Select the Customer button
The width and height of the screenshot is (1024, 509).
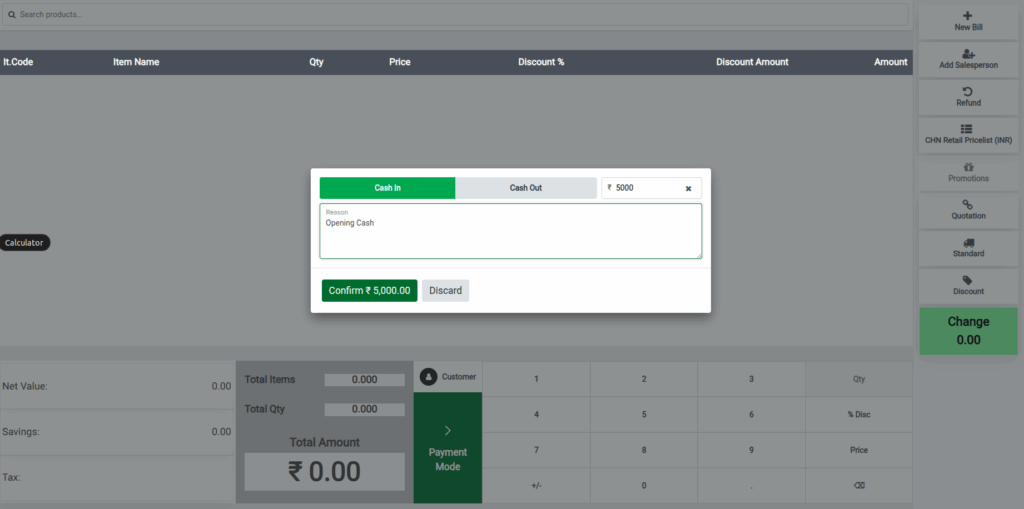click(x=448, y=377)
